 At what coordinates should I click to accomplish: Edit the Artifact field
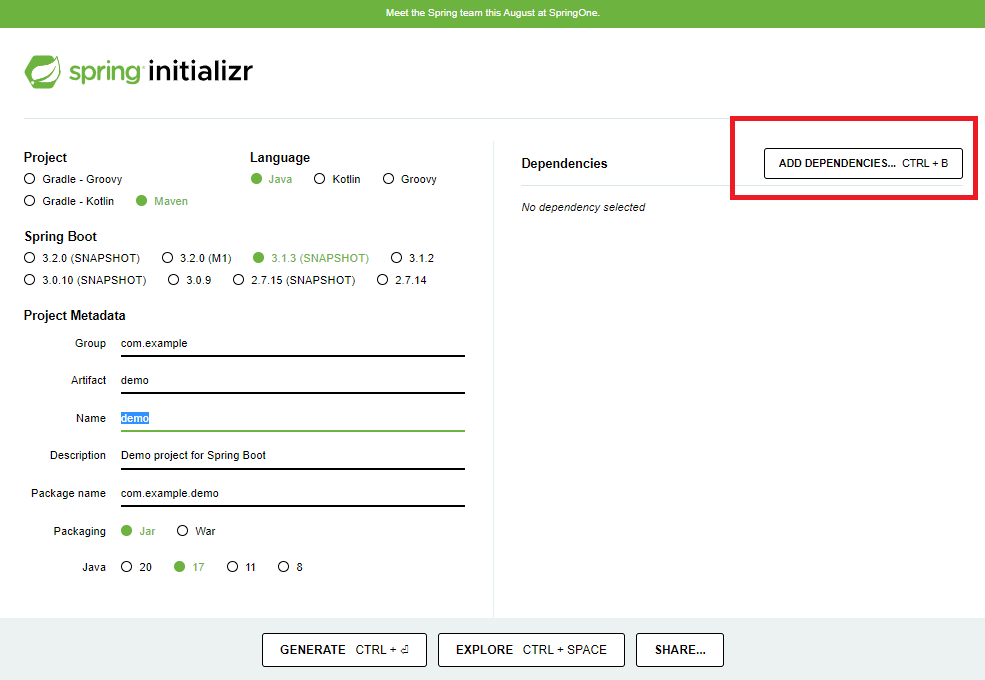click(293, 381)
